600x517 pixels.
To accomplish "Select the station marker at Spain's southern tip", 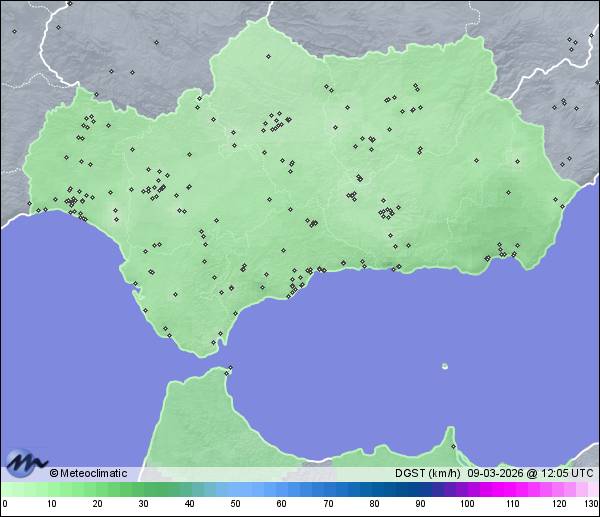I will (213, 344).
